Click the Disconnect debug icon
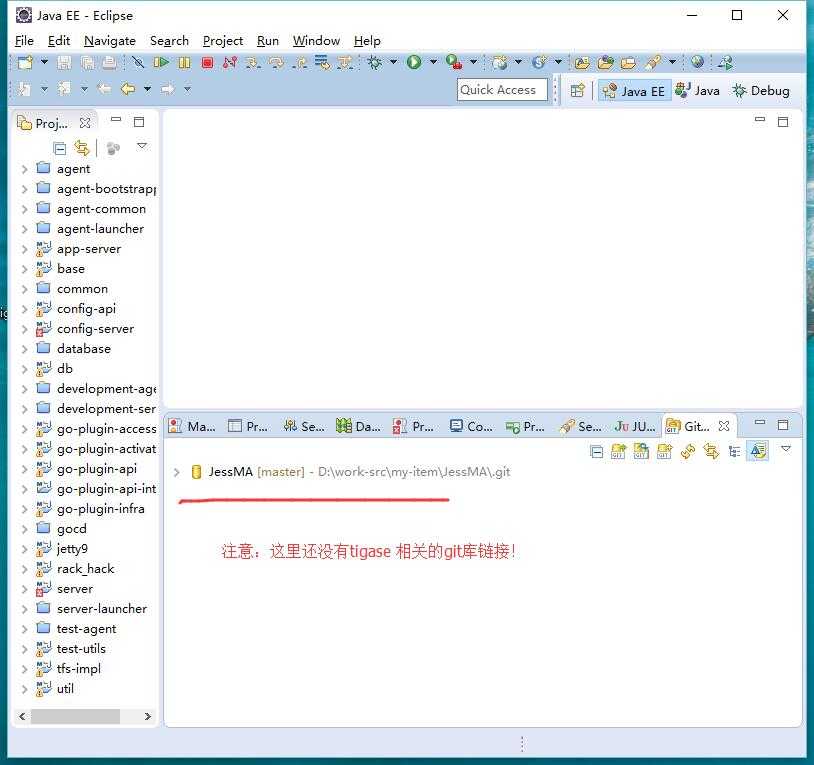Image resolution: width=814 pixels, height=765 pixels. coord(230,63)
